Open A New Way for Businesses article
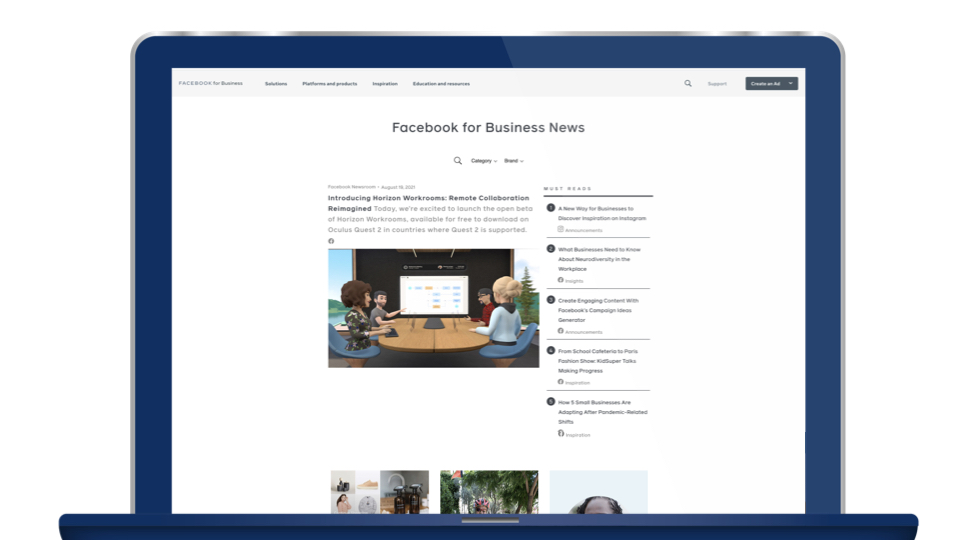 click(602, 213)
